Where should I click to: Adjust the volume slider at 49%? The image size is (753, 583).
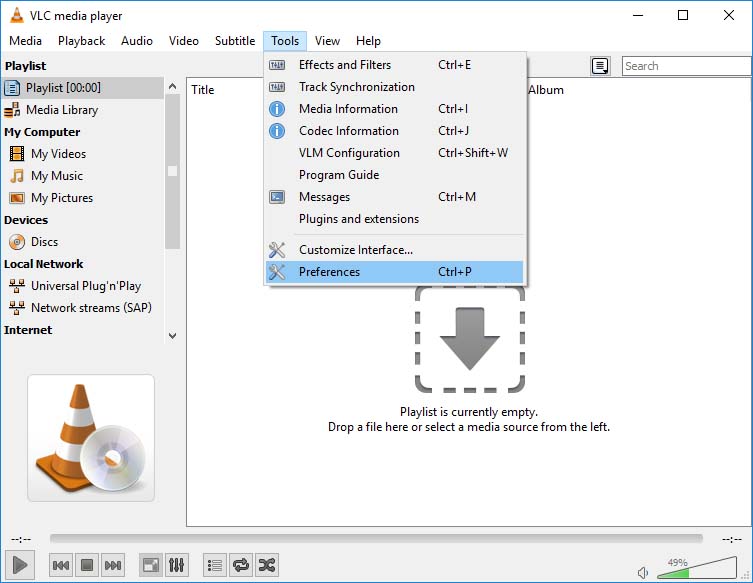click(x=696, y=568)
